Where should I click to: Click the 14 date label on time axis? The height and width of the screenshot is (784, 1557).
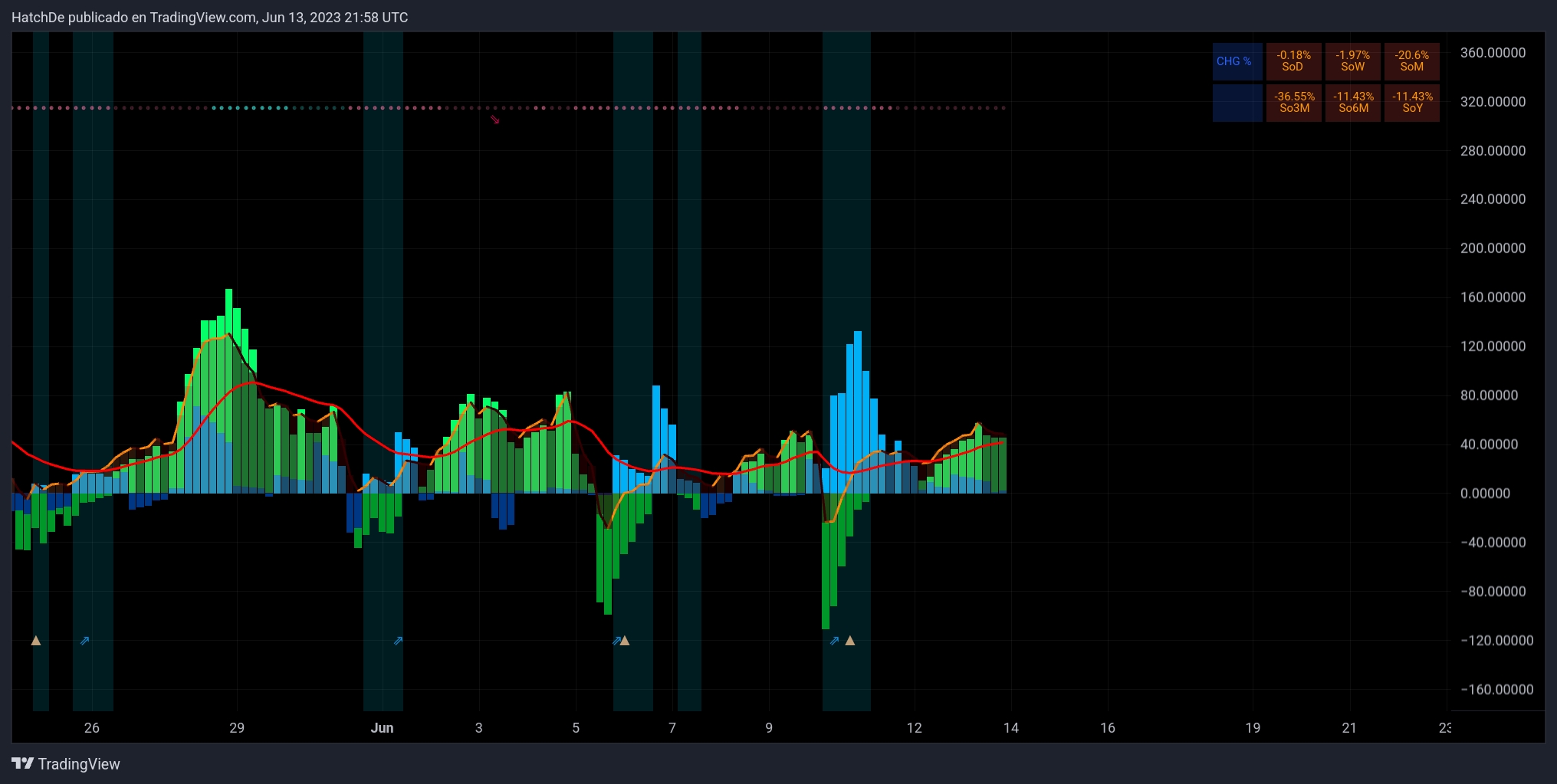1011,728
